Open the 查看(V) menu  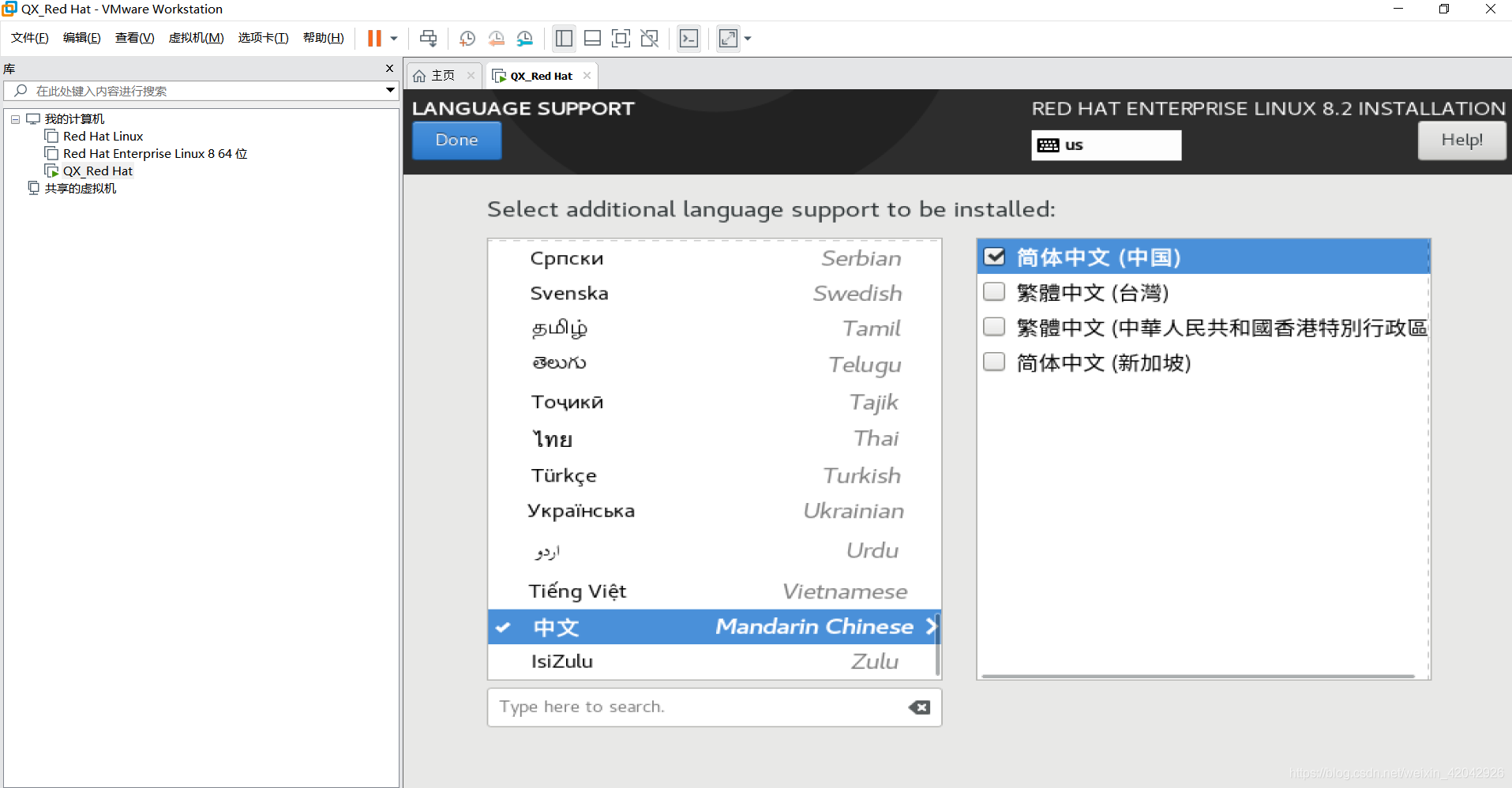click(x=135, y=38)
